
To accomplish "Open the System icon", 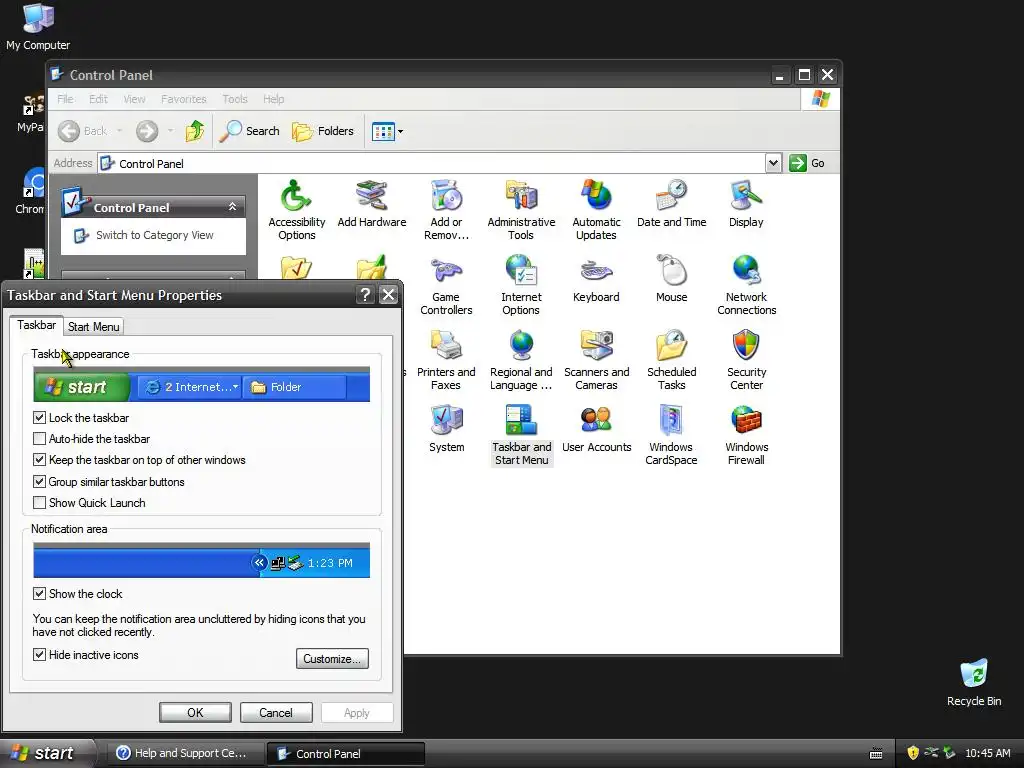I will click(446, 429).
